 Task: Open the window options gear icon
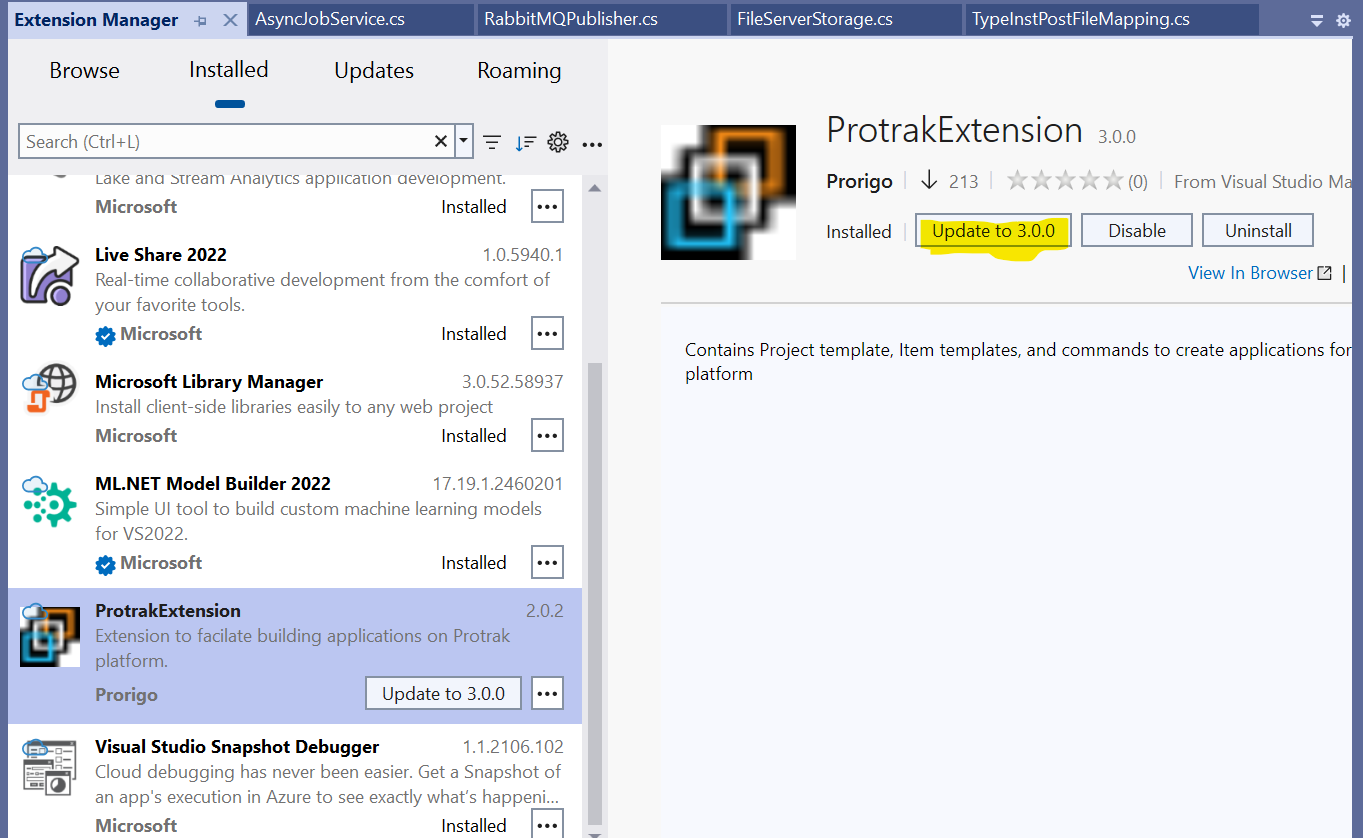click(1343, 20)
